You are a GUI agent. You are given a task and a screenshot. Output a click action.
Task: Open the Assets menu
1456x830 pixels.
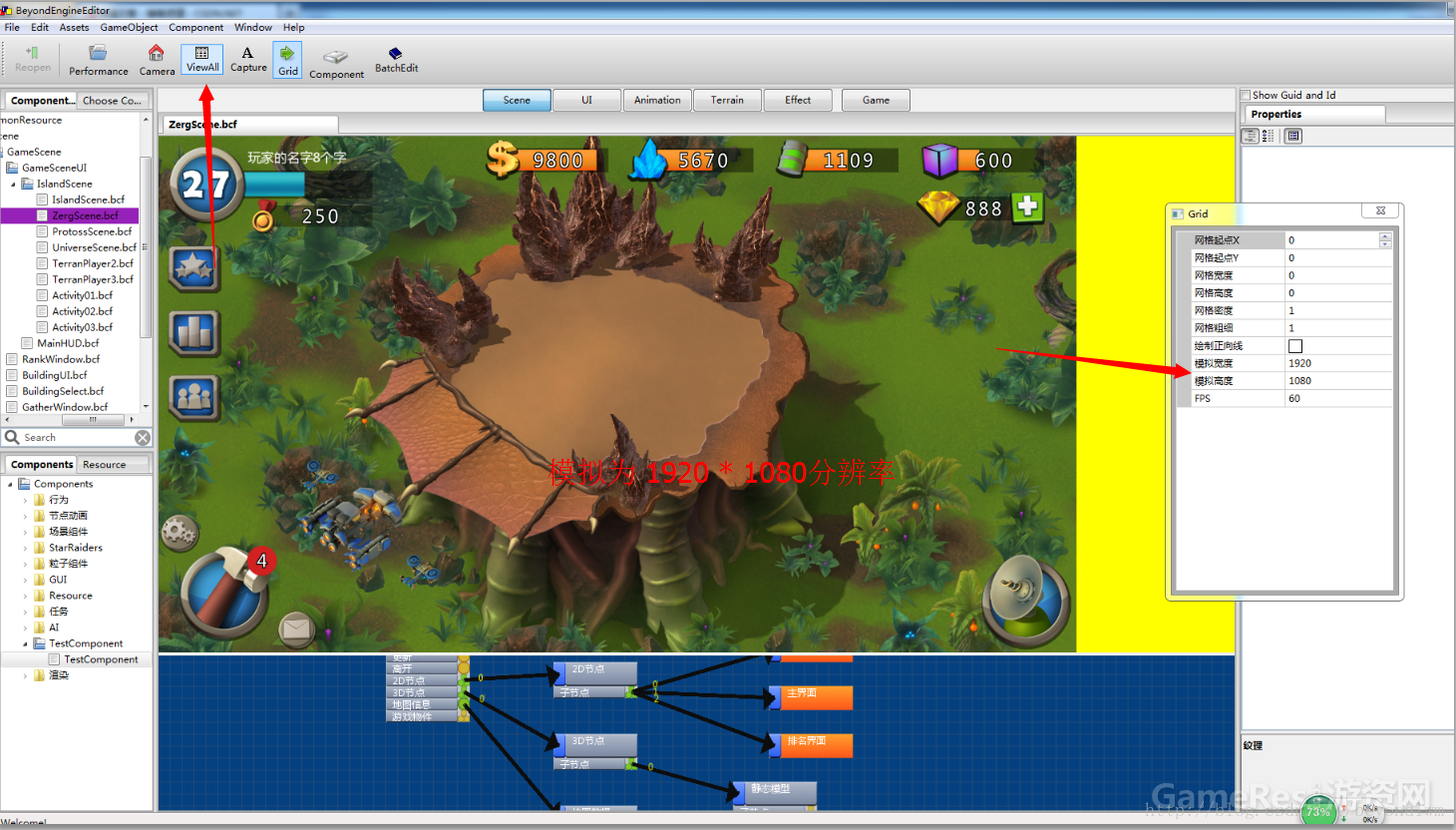tap(74, 27)
